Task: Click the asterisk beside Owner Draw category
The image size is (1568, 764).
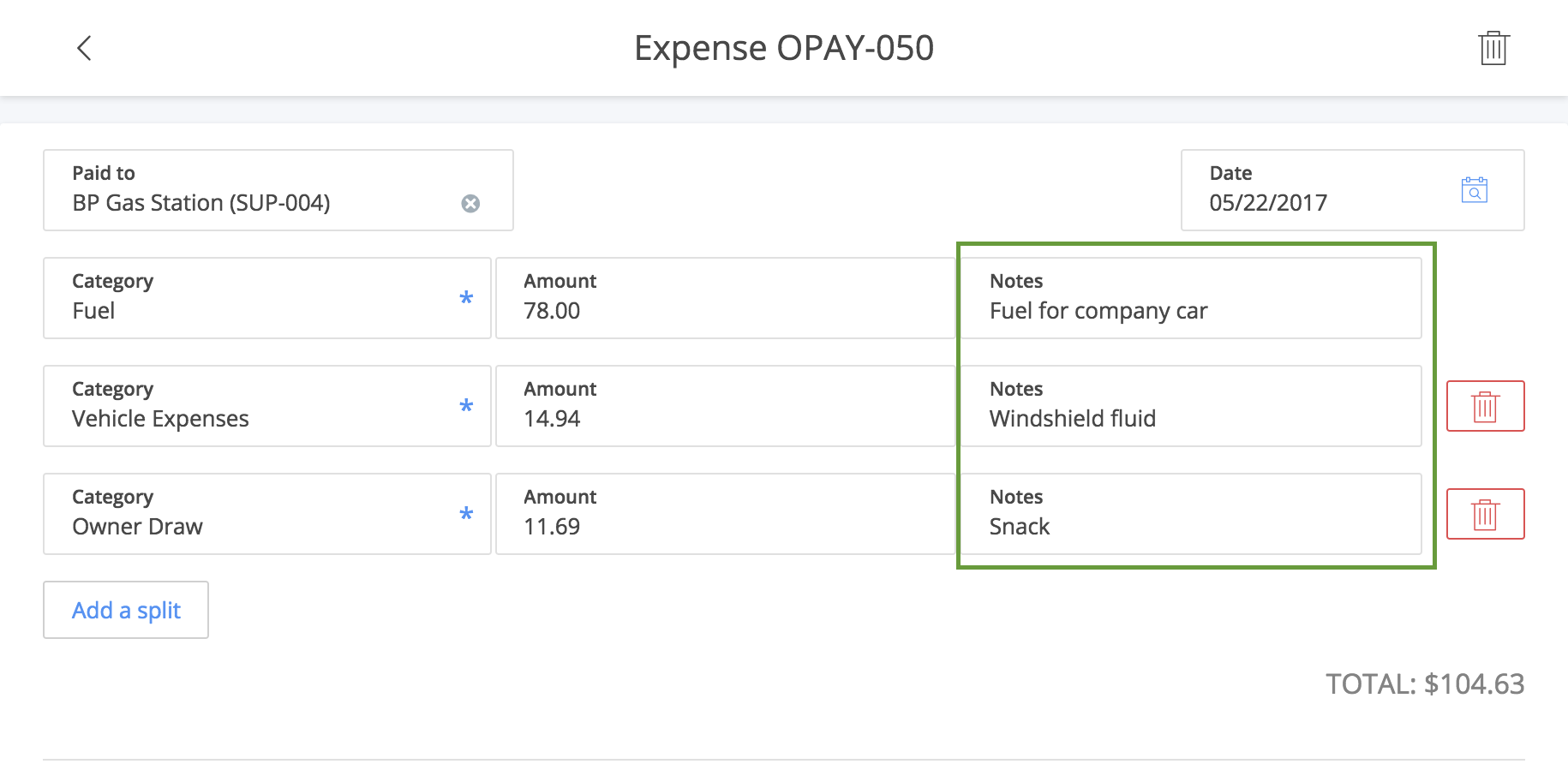Action: click(x=466, y=514)
